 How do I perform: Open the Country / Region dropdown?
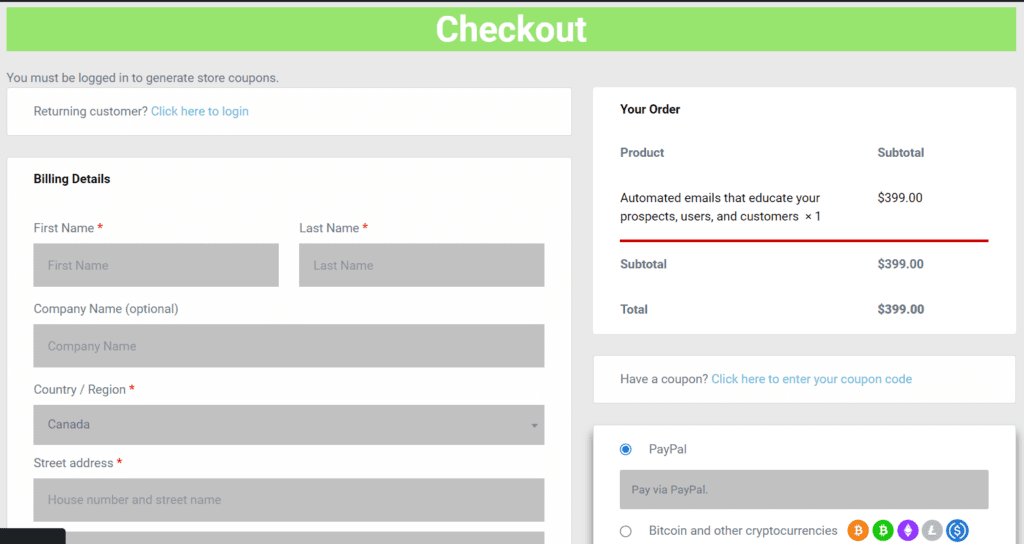click(x=289, y=424)
